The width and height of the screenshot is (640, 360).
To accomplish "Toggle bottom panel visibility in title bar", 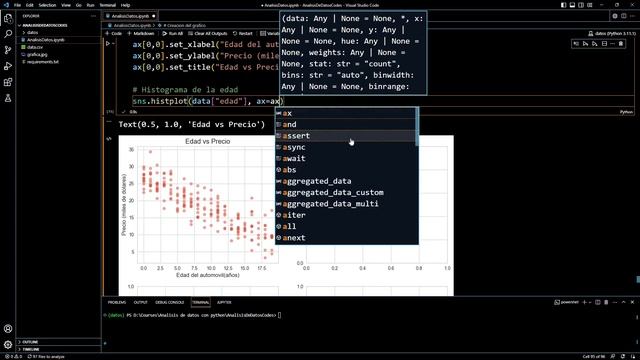I will (x=572, y=5).
